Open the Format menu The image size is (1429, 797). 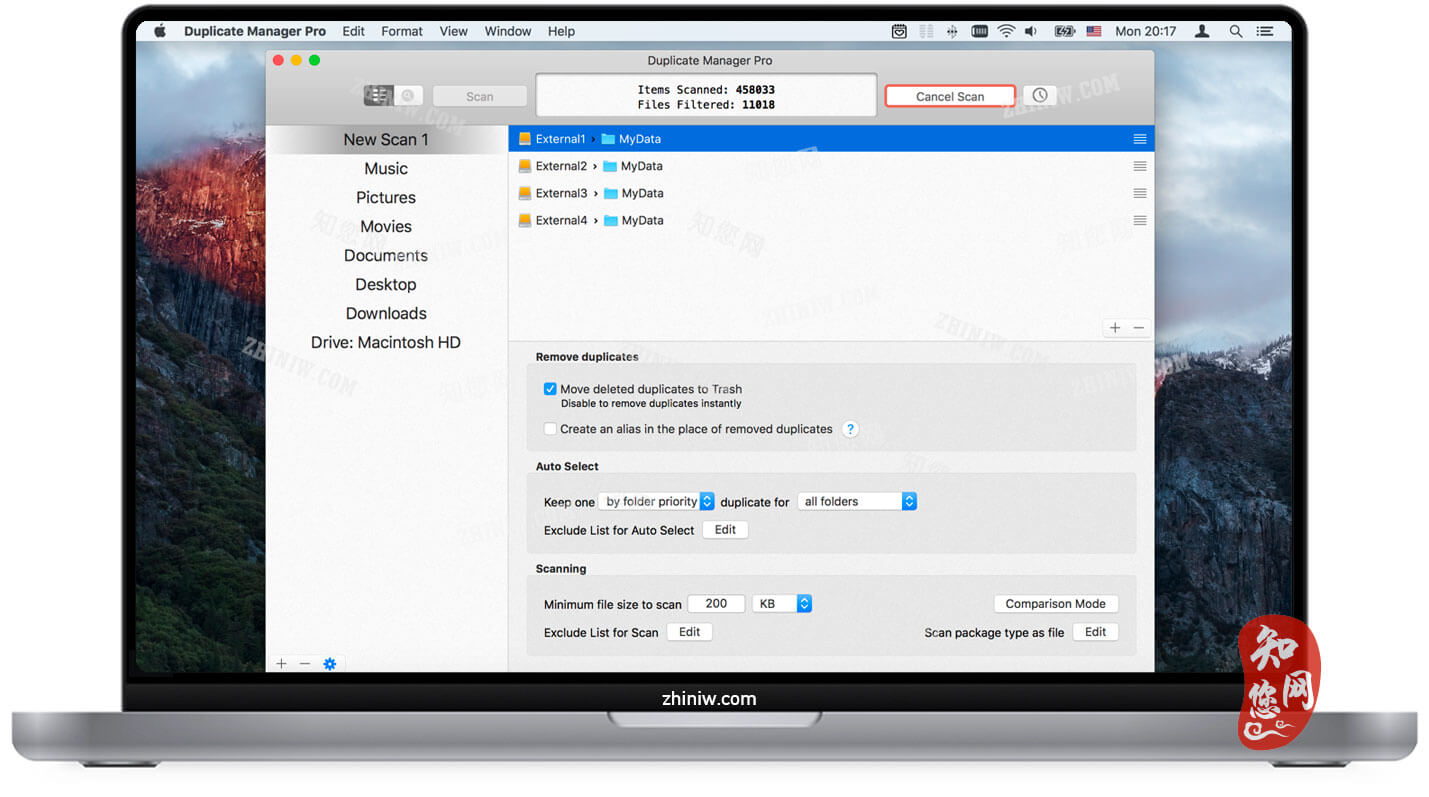pos(402,31)
